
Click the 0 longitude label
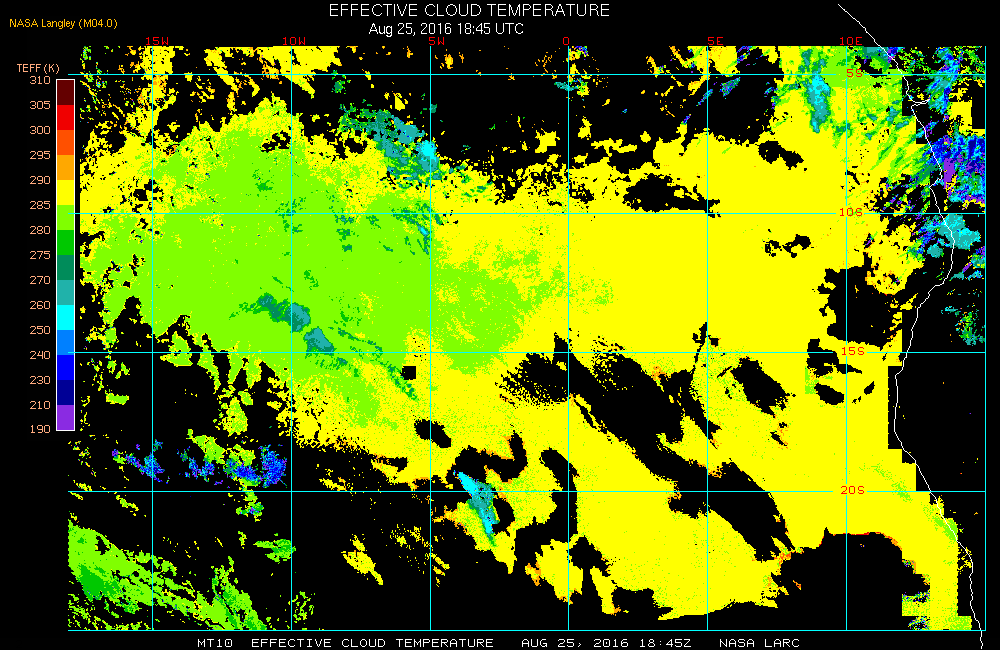coord(566,41)
